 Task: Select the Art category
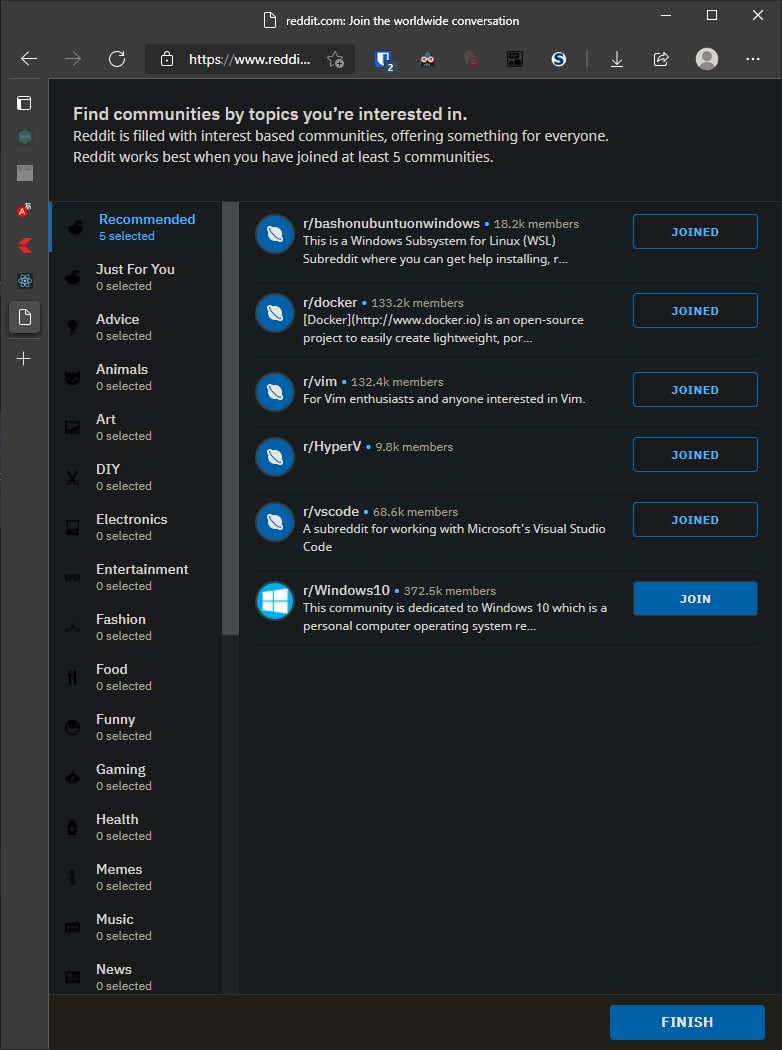pos(137,427)
